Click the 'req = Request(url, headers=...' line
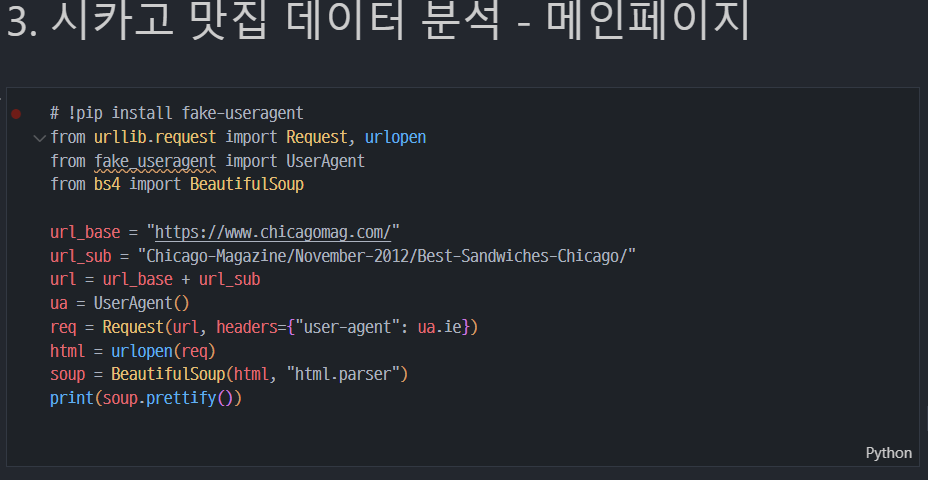Viewport: 928px width, 480px height. [264, 327]
